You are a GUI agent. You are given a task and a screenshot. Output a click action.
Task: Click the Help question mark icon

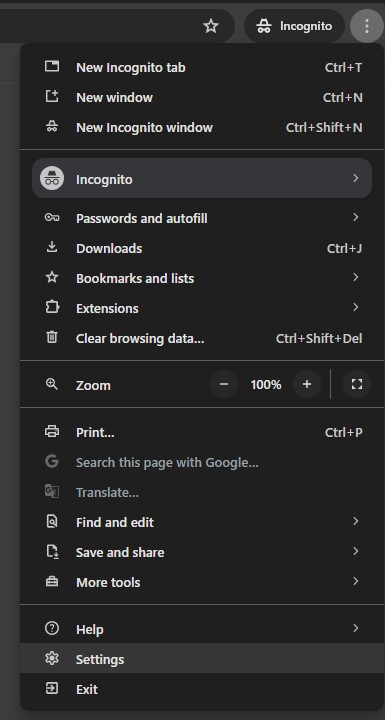pos(52,628)
